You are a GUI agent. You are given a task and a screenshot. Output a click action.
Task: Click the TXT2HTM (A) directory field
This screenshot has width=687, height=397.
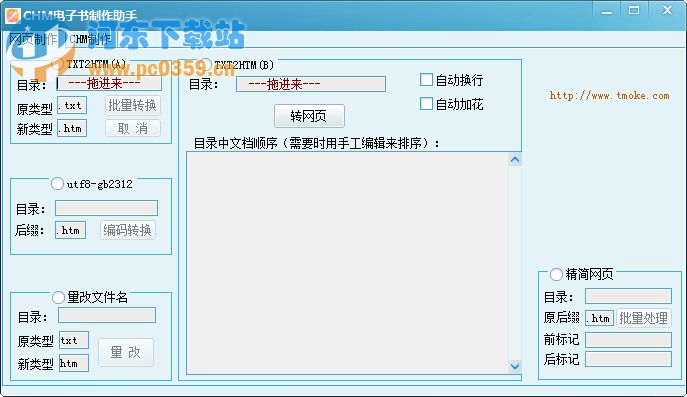(109, 83)
